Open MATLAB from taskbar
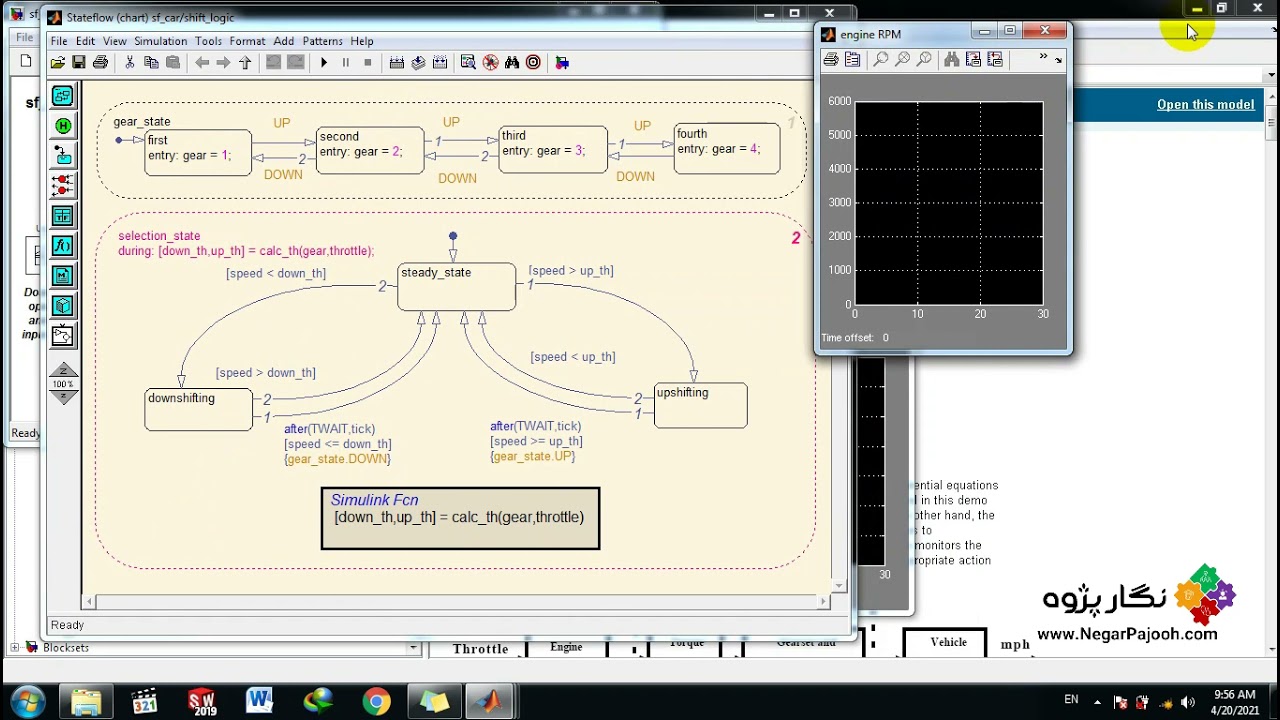This screenshot has width=1280, height=720. point(489,701)
